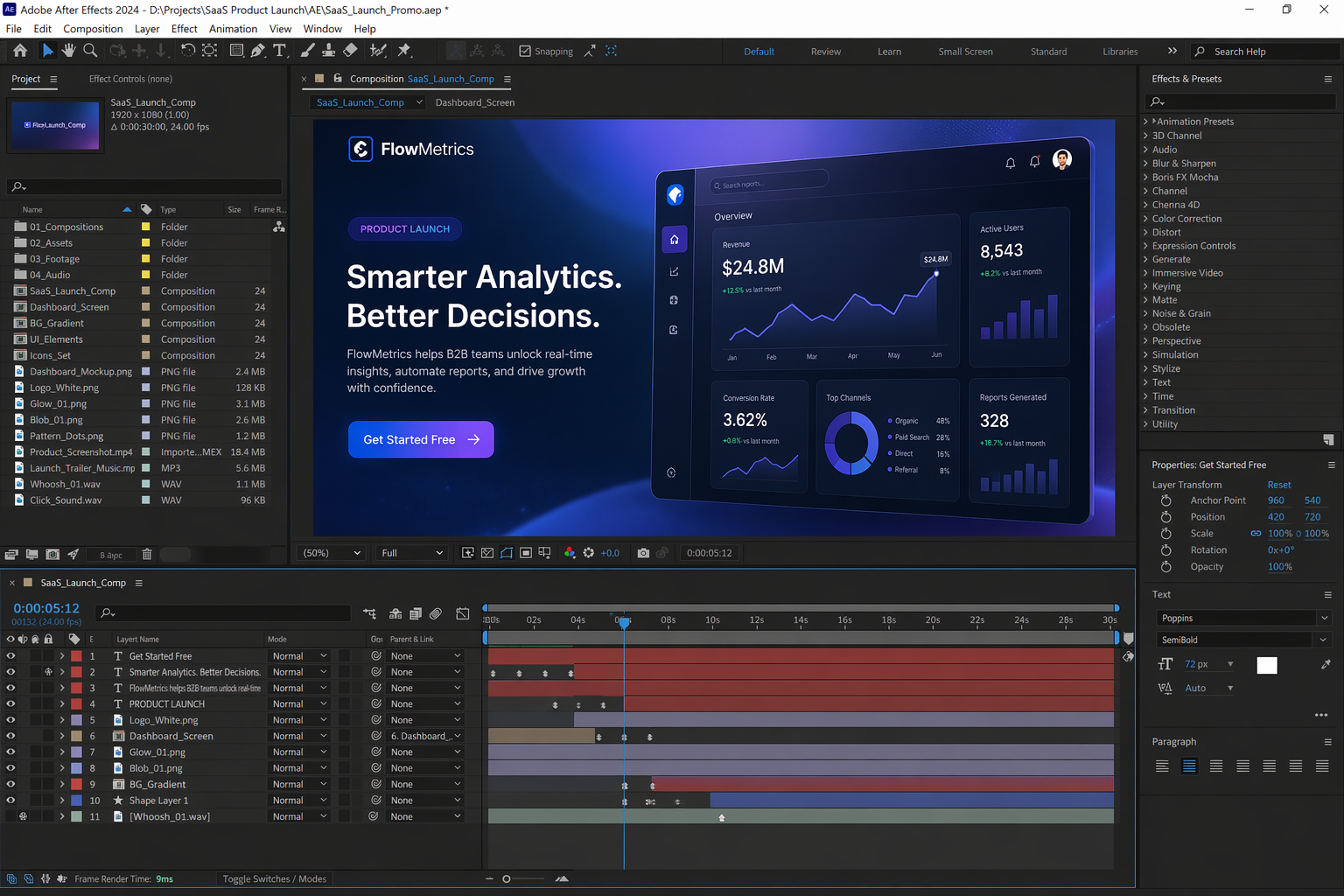Choose the Horizontal Type tool
This screenshot has height=896, width=1344.
click(280, 51)
